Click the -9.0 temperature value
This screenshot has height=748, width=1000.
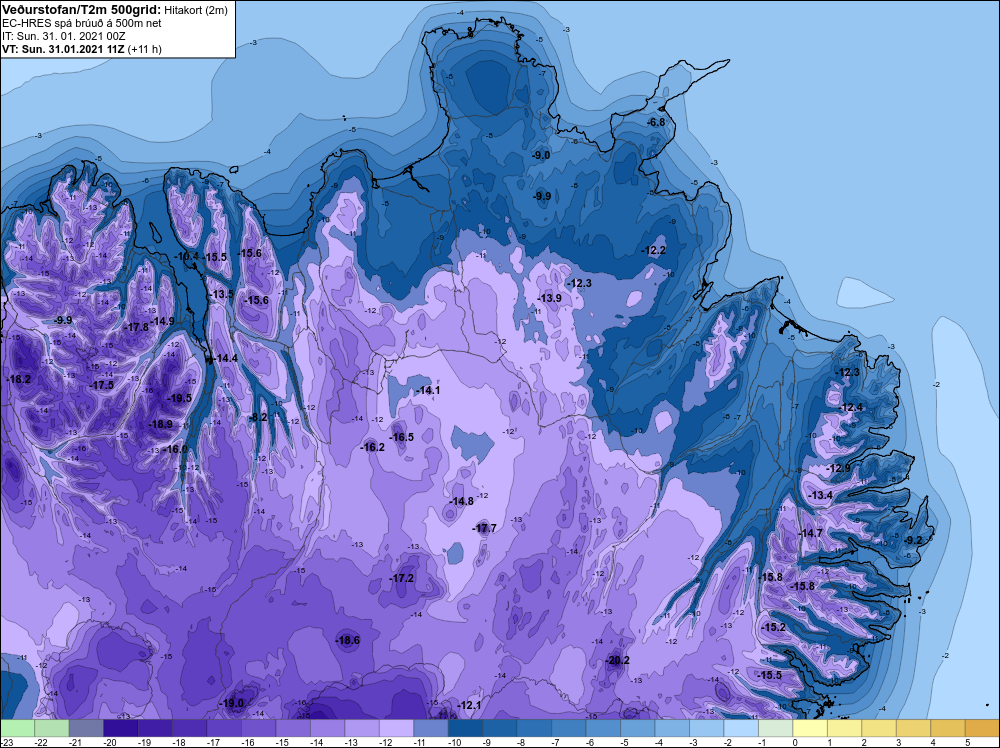click(541, 155)
